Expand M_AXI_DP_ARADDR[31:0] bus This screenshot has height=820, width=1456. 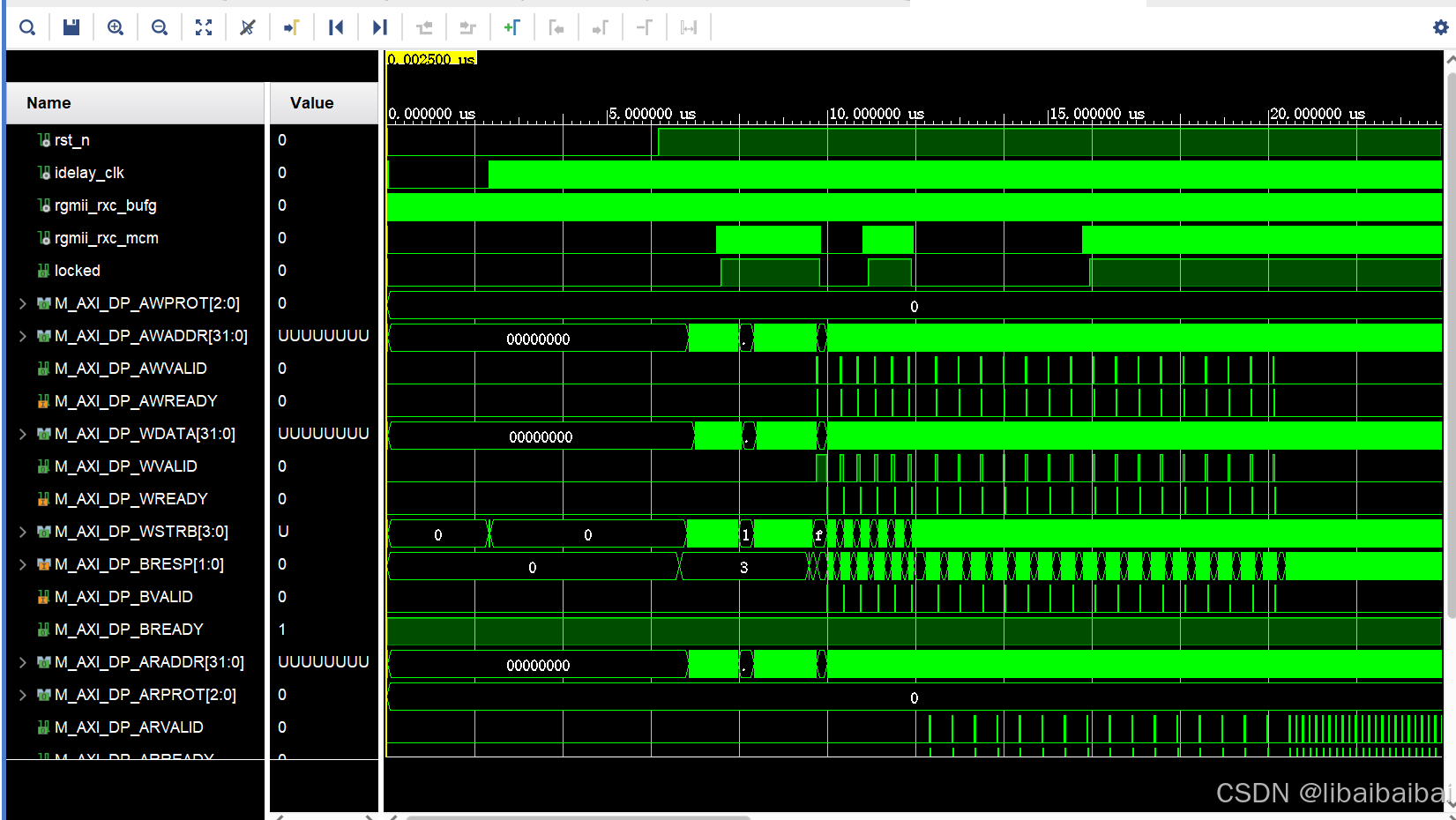23,662
